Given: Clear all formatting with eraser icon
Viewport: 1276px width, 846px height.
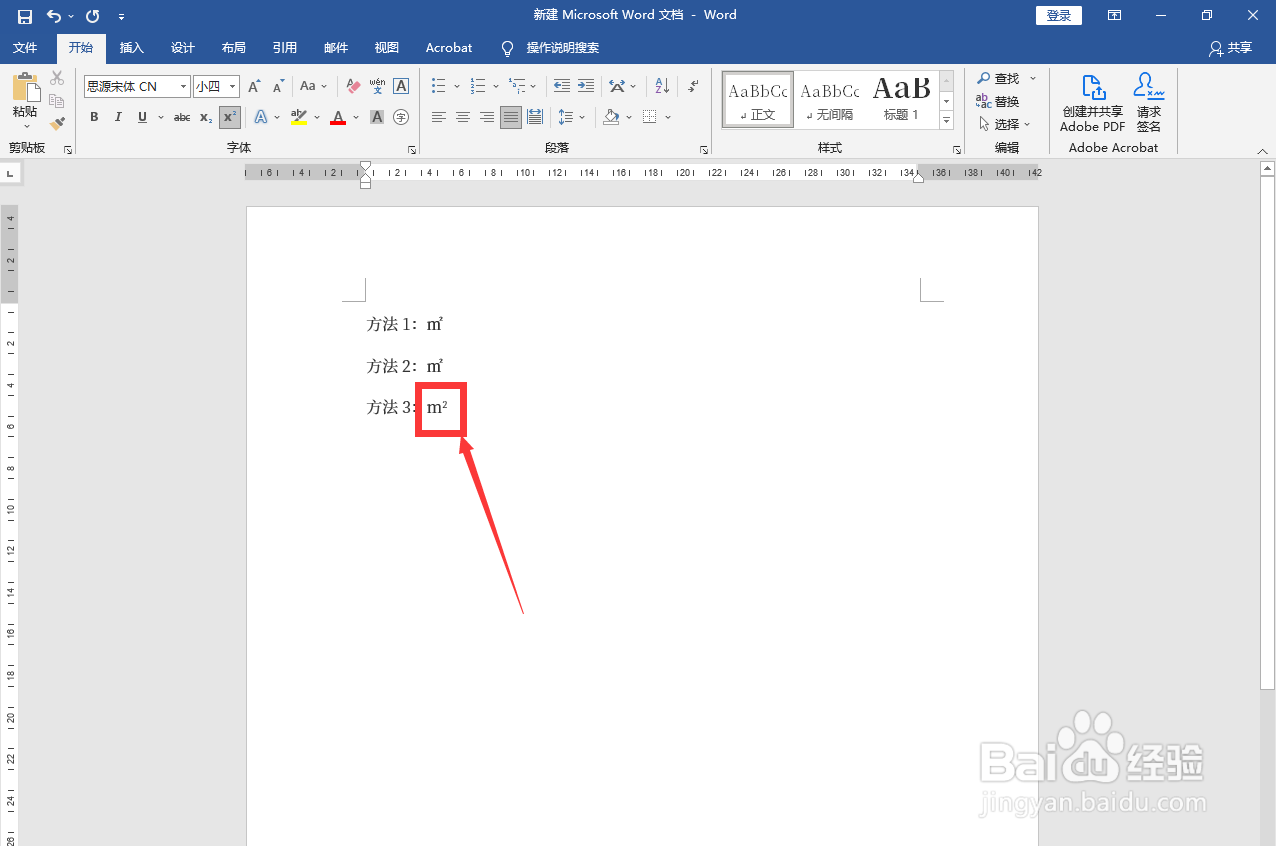Looking at the screenshot, I should click(353, 86).
